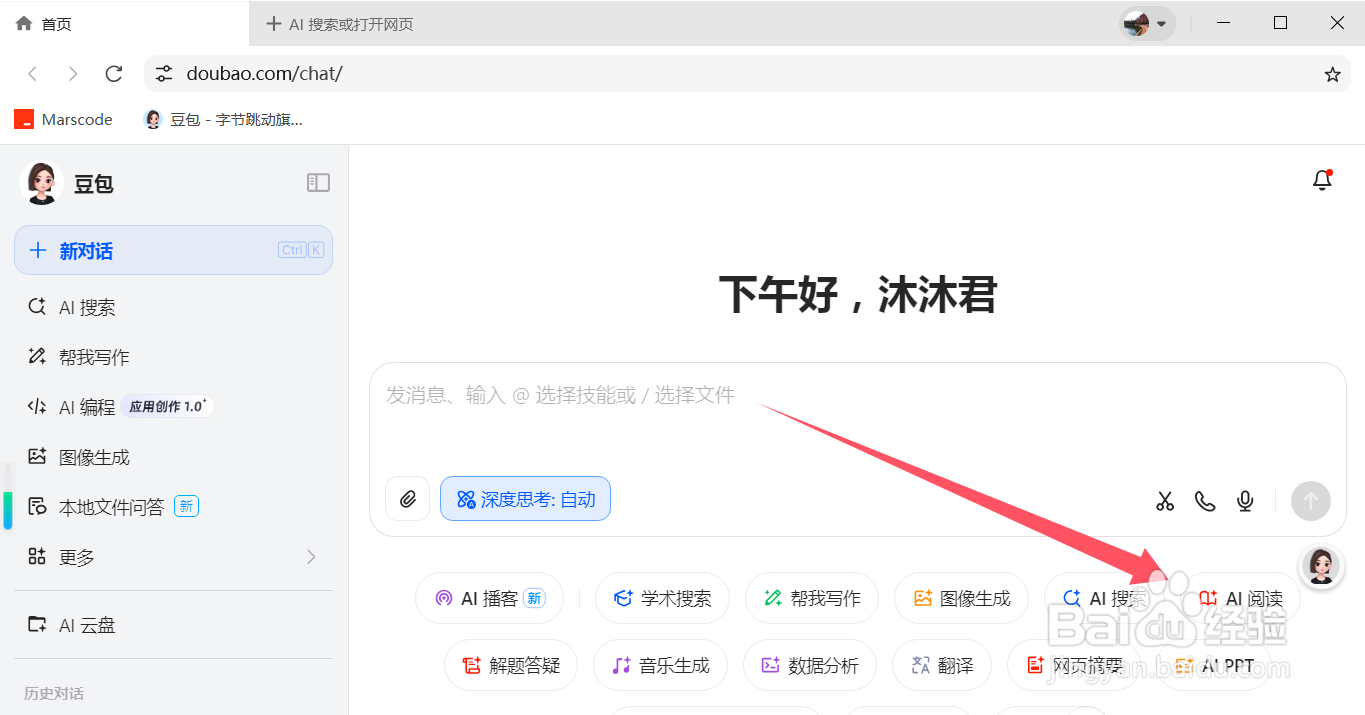Open the Marscode bookmark

[63, 120]
